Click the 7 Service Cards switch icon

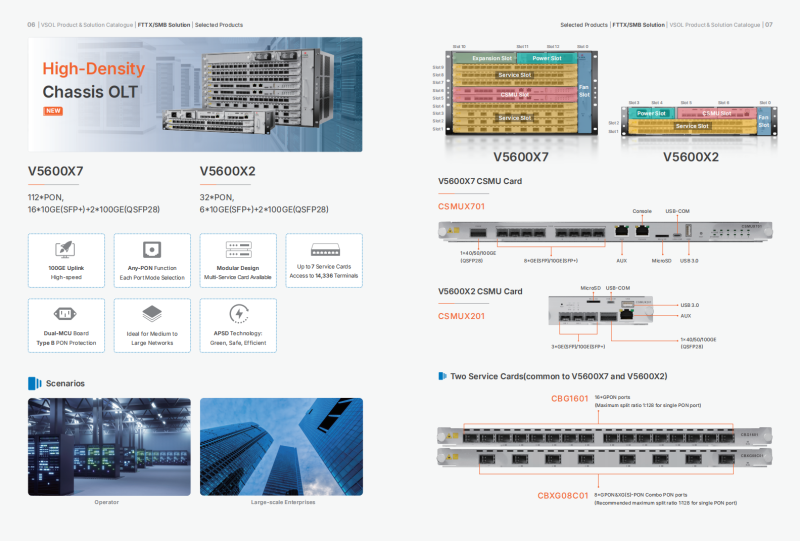coord(324,250)
